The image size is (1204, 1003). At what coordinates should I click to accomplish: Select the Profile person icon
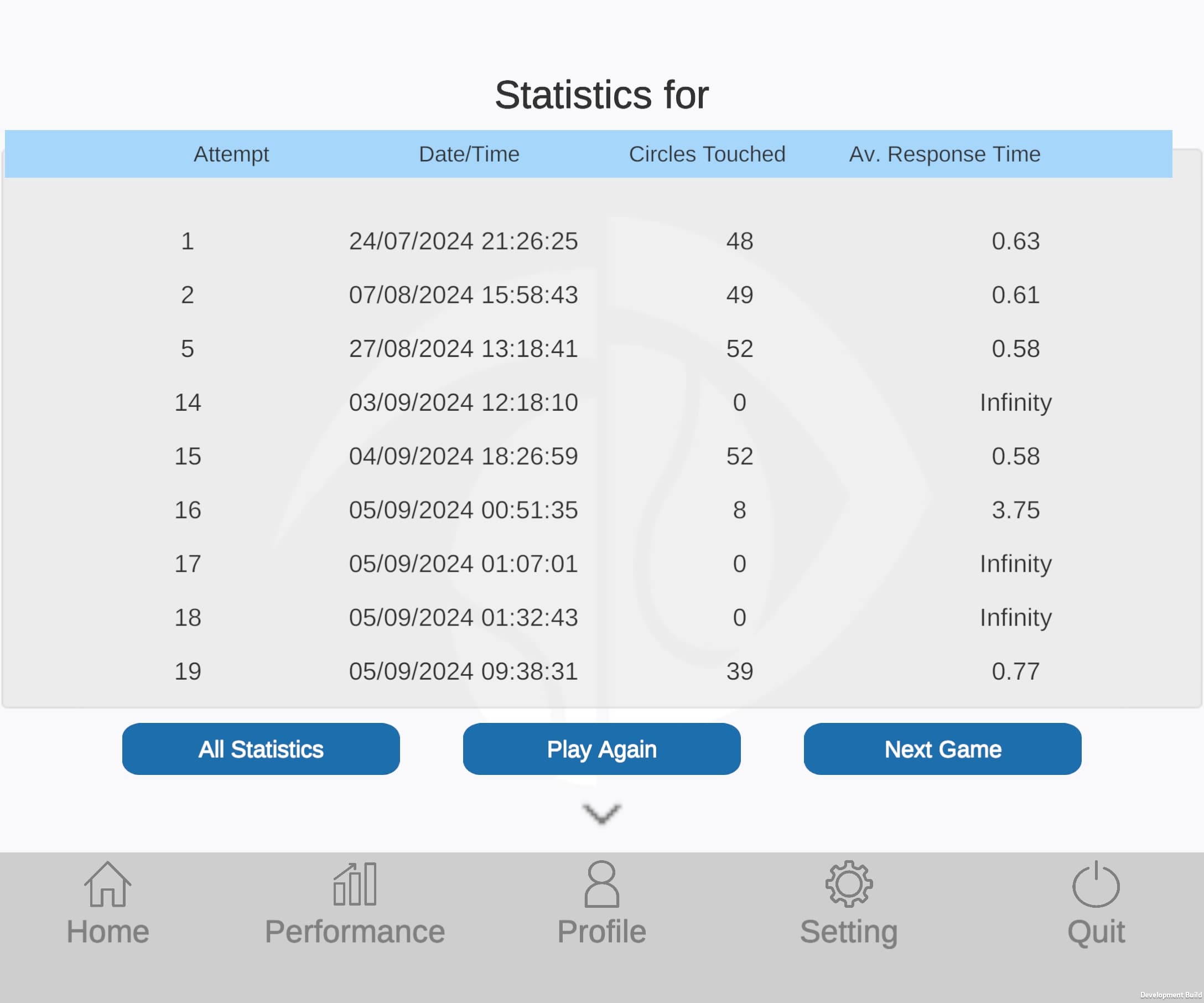tap(601, 884)
